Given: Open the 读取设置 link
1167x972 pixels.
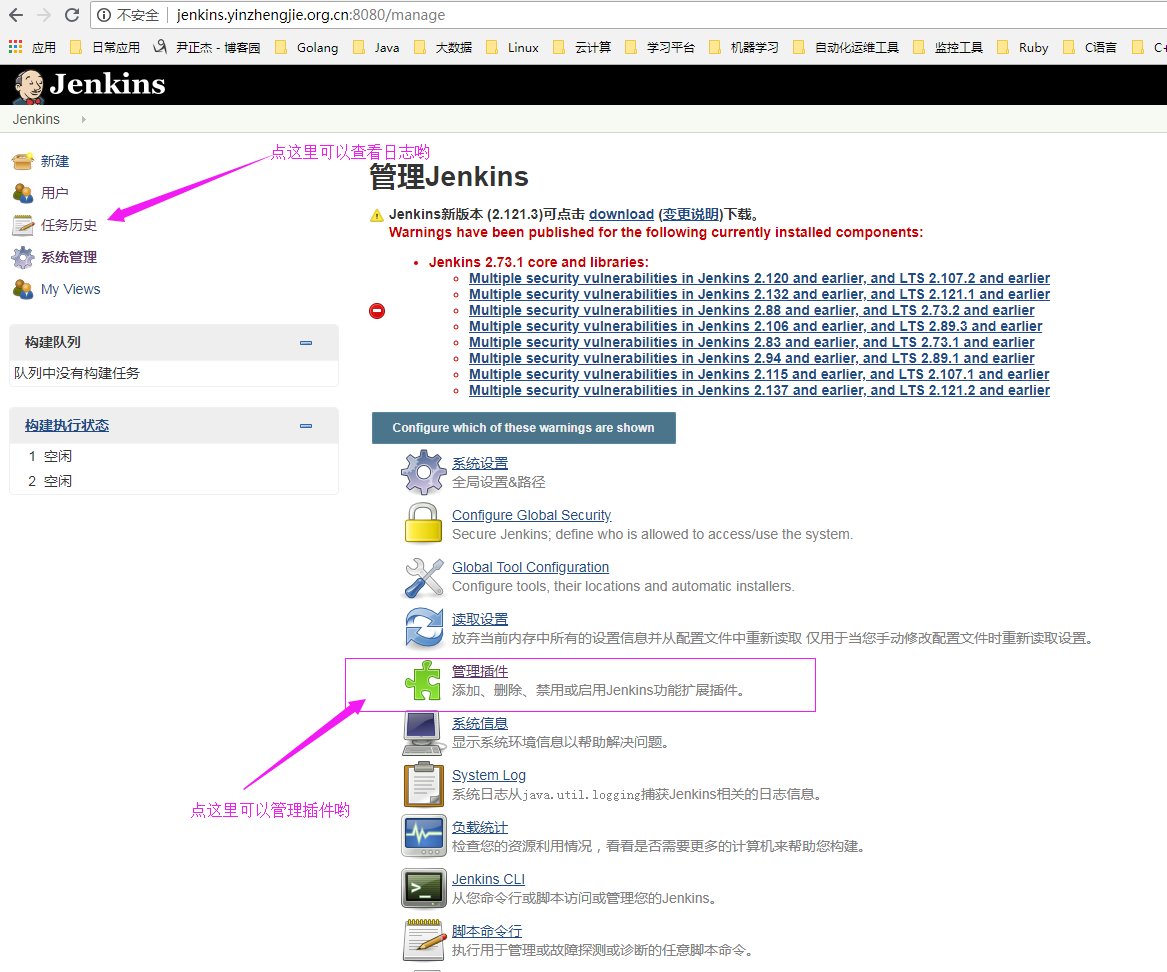Looking at the screenshot, I should (480, 619).
